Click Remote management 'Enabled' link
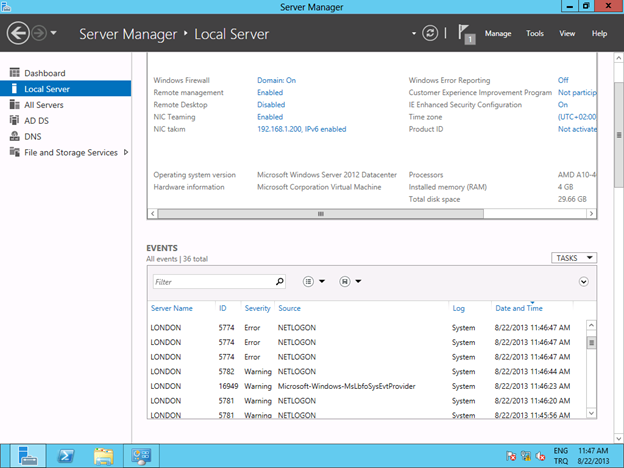This screenshot has height=468, width=624. pyautogui.click(x=270, y=92)
